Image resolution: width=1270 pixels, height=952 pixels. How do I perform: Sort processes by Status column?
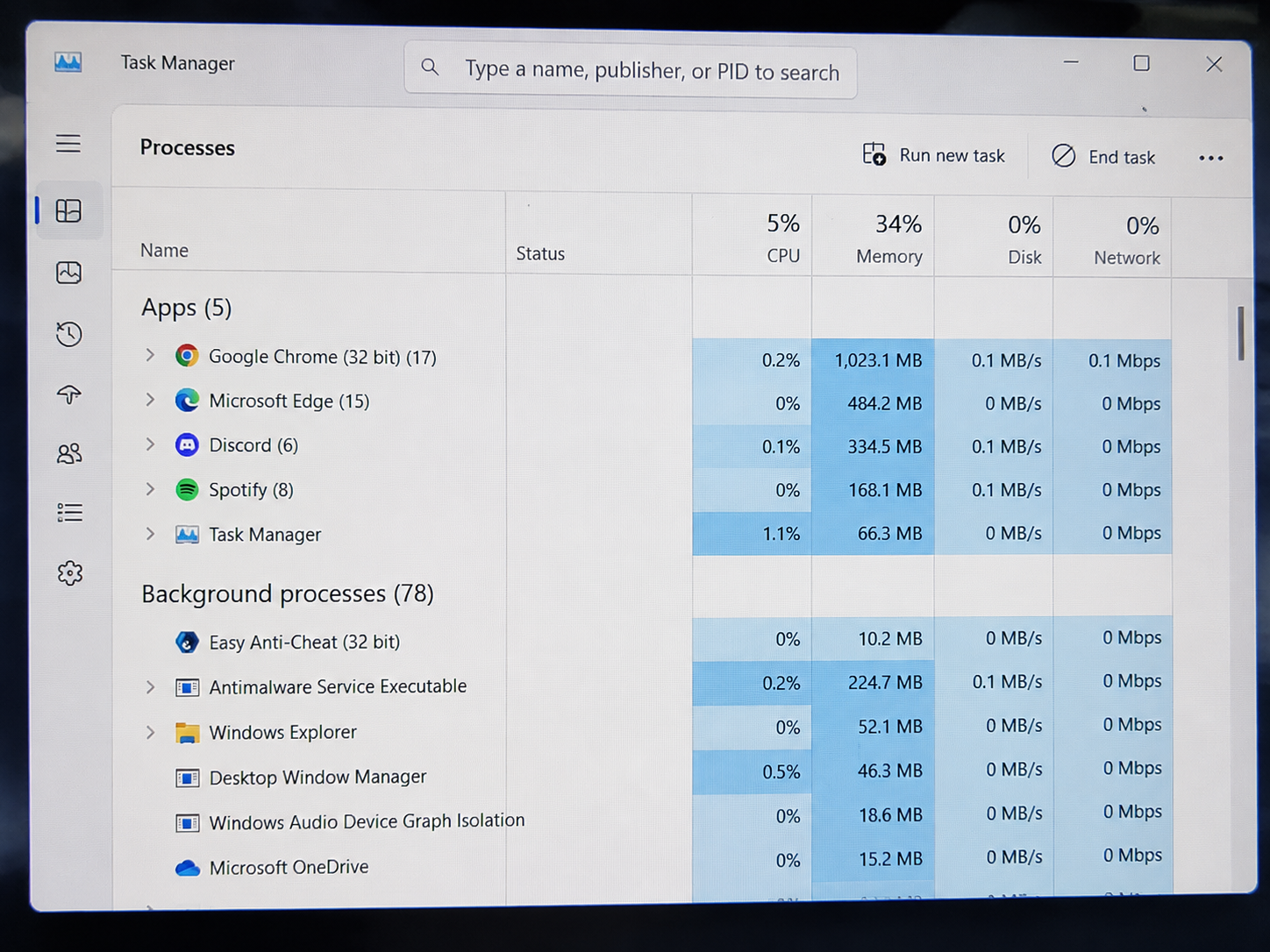click(540, 253)
